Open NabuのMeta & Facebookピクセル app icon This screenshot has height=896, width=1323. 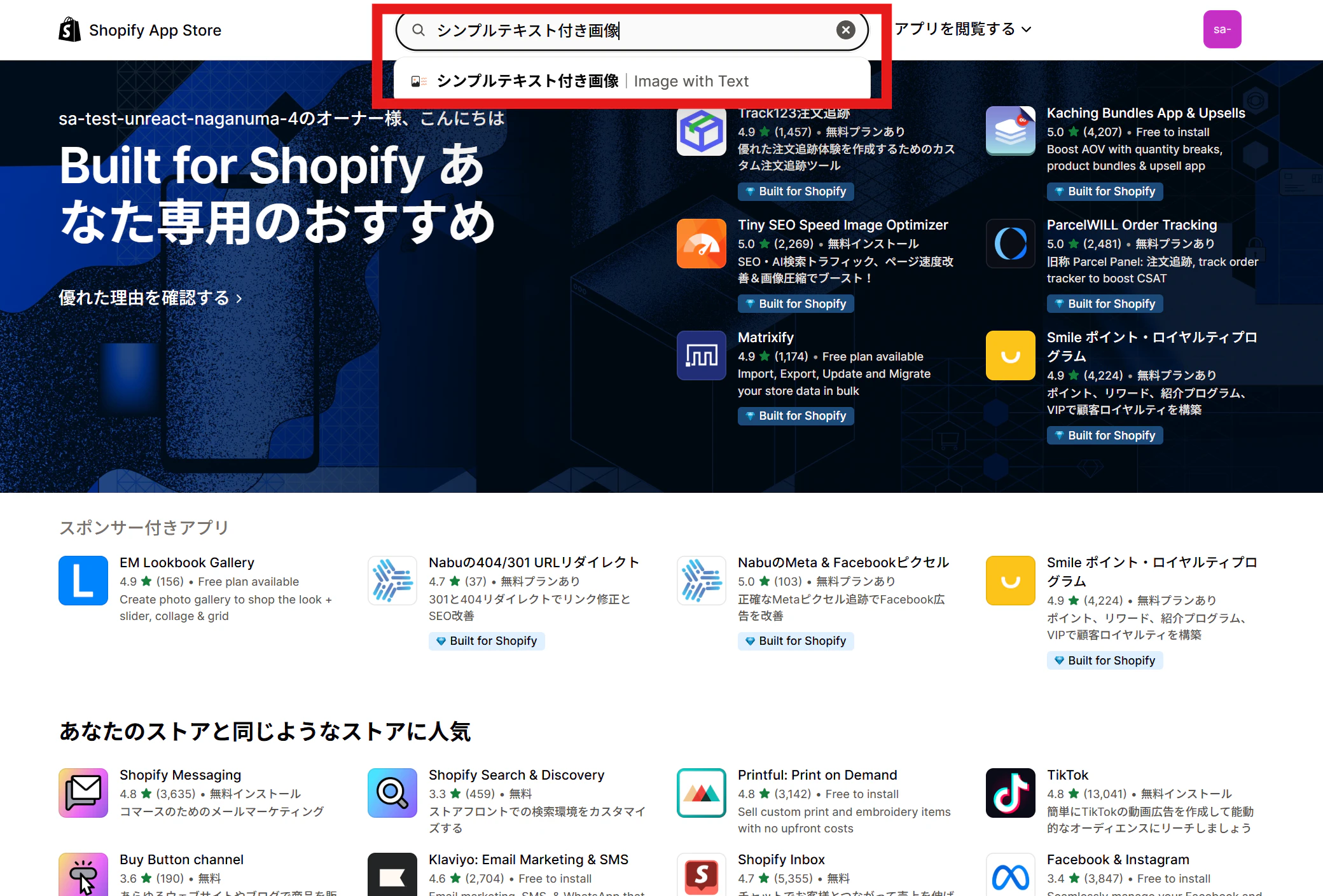click(702, 581)
